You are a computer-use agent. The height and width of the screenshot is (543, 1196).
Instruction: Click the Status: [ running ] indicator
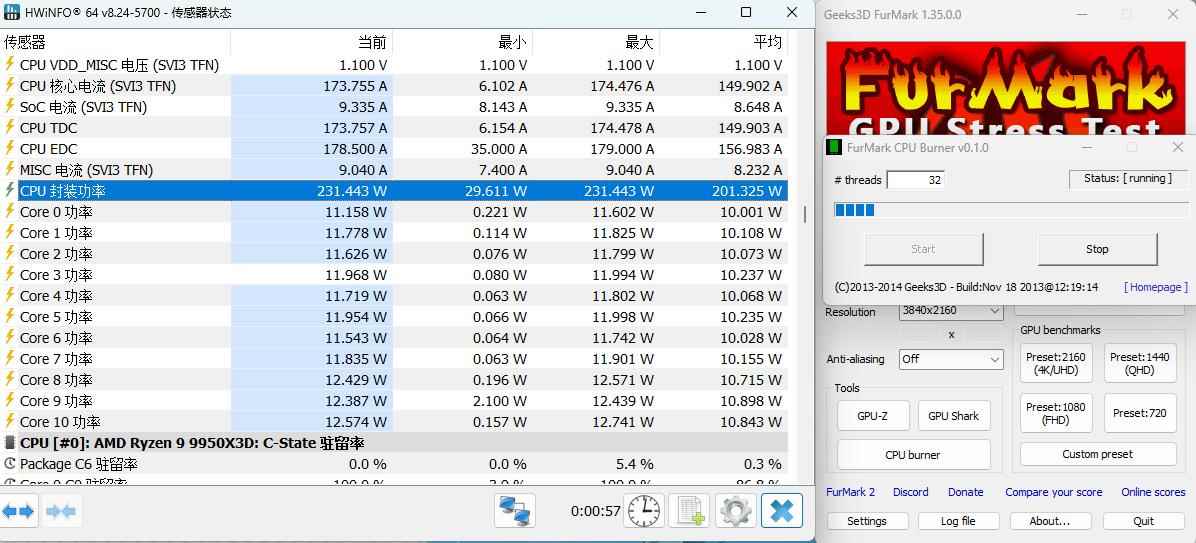[x=1127, y=178]
